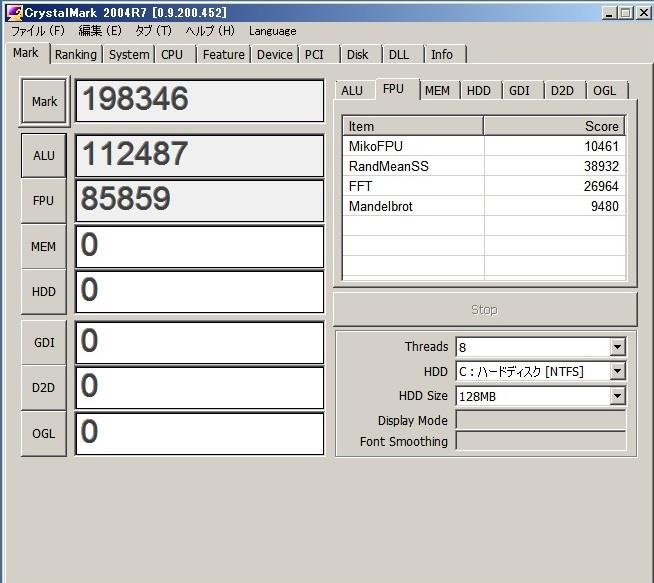Select the RandMeanSS row
This screenshot has height=583, width=654.
click(x=484, y=166)
